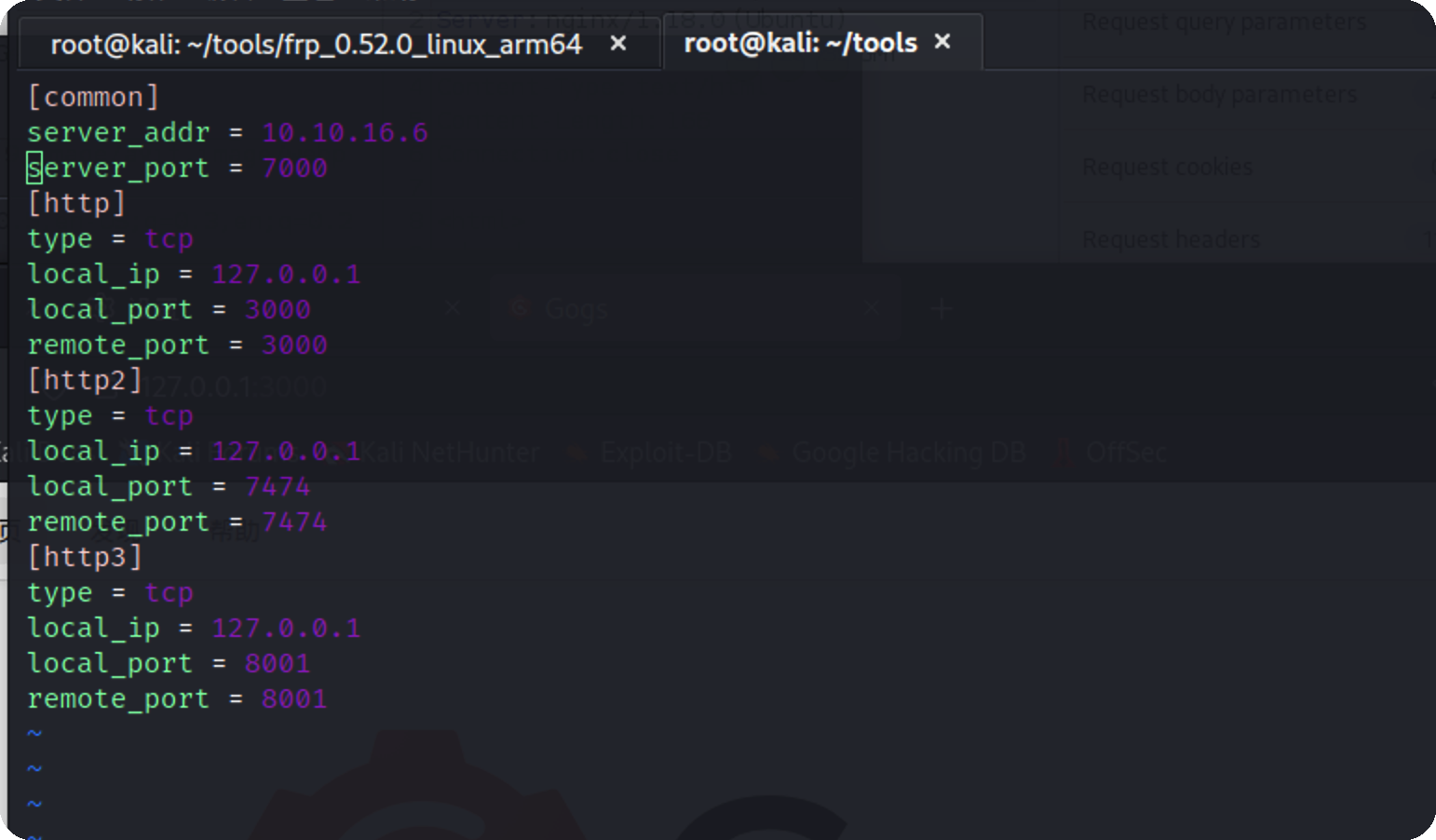Open Request headers in background window
This screenshot has height=840, width=1436.
[1171, 239]
